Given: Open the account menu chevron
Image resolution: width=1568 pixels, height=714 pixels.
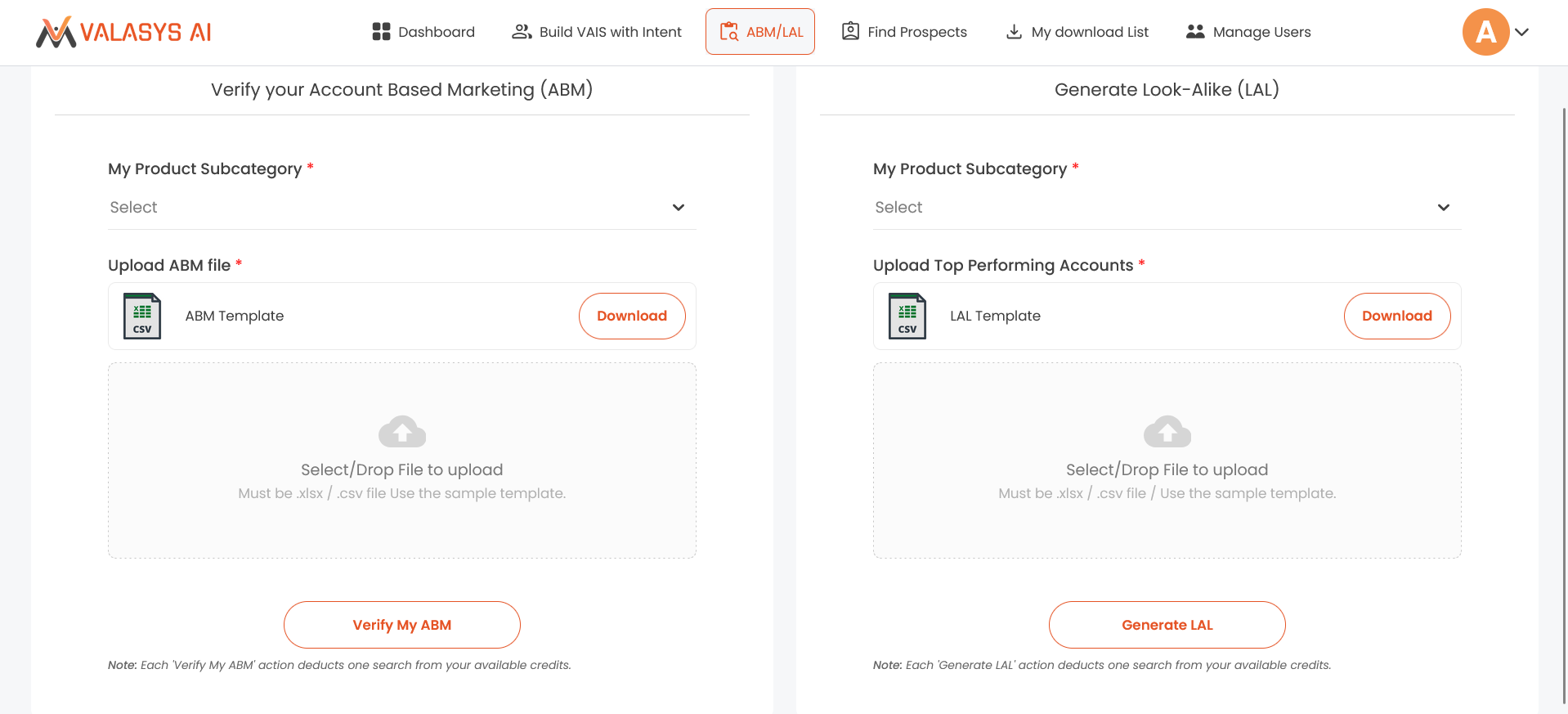Looking at the screenshot, I should point(1521,32).
